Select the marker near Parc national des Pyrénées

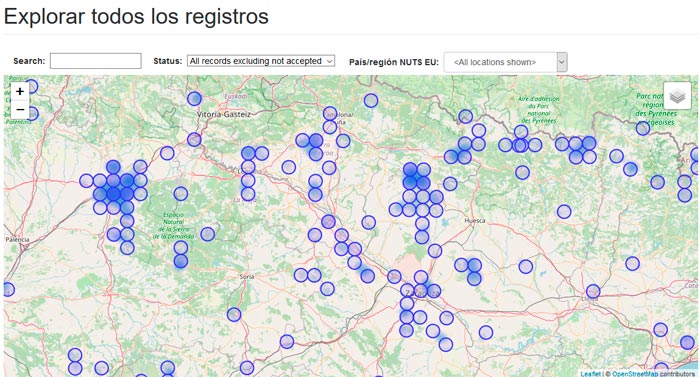tap(521, 132)
